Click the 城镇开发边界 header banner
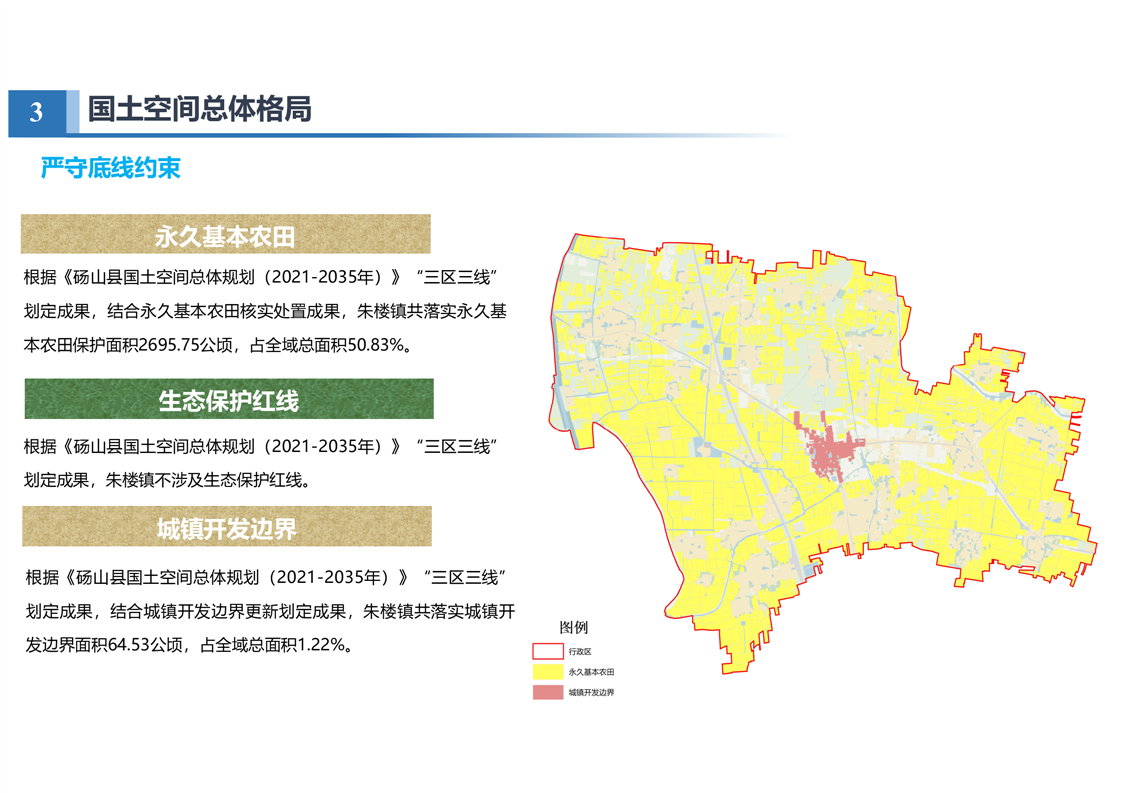The height and width of the screenshot is (793, 1122). pos(227,527)
